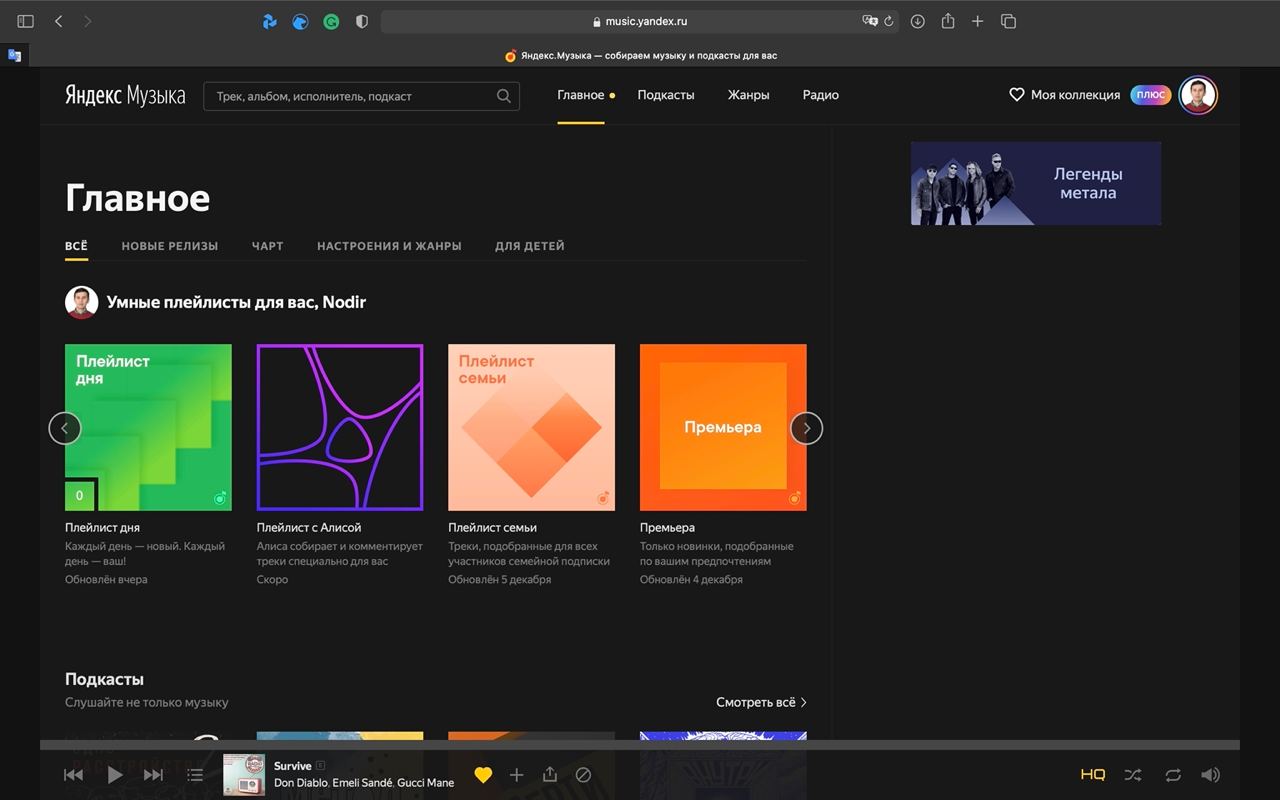Viewport: 1280px width, 800px height.
Task: Click the peach Плейлист семьи cover
Action: (x=531, y=428)
